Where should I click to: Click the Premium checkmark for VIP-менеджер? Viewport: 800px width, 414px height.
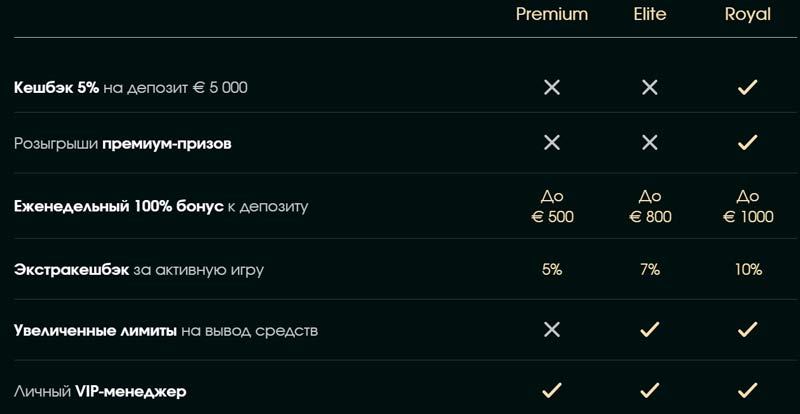(x=551, y=390)
